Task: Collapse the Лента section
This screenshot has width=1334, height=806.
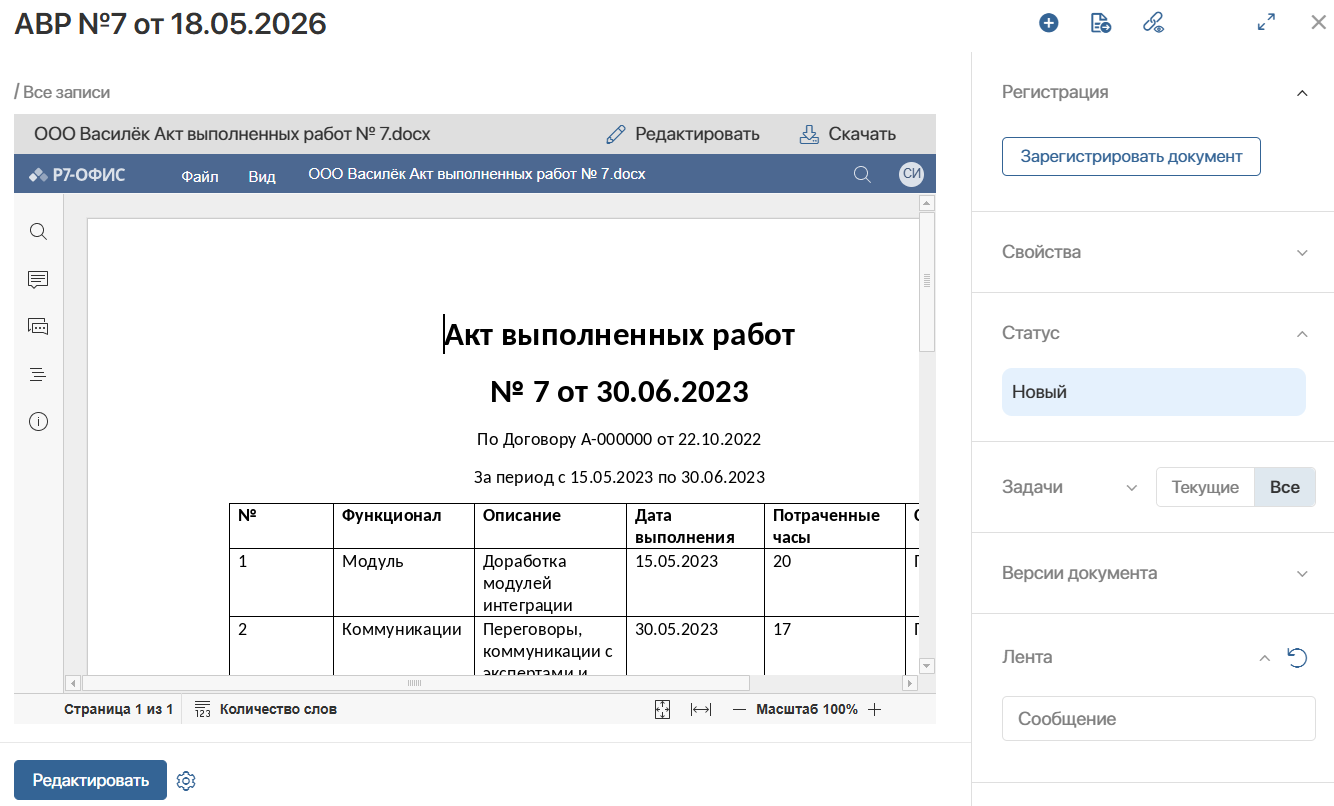Action: coord(1264,658)
